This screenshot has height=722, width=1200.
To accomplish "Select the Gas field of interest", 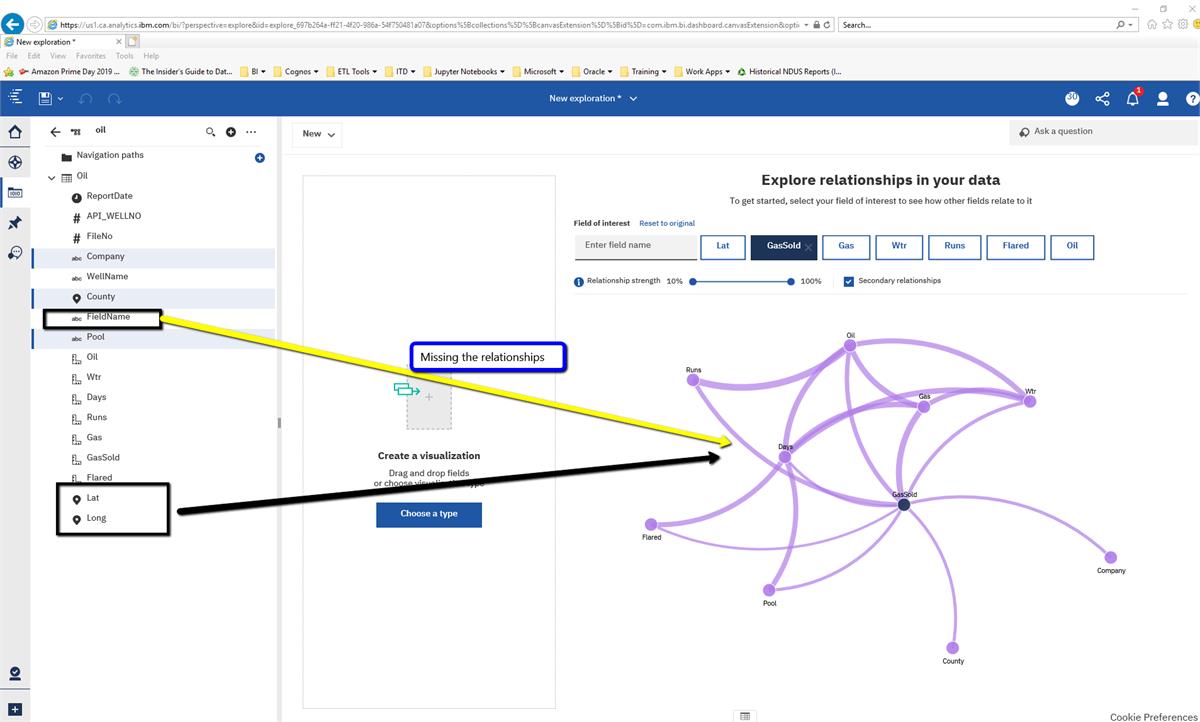I will 846,246.
